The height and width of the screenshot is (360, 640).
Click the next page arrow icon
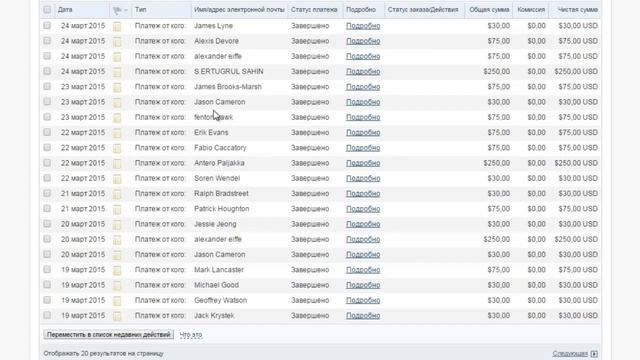(x=594, y=354)
